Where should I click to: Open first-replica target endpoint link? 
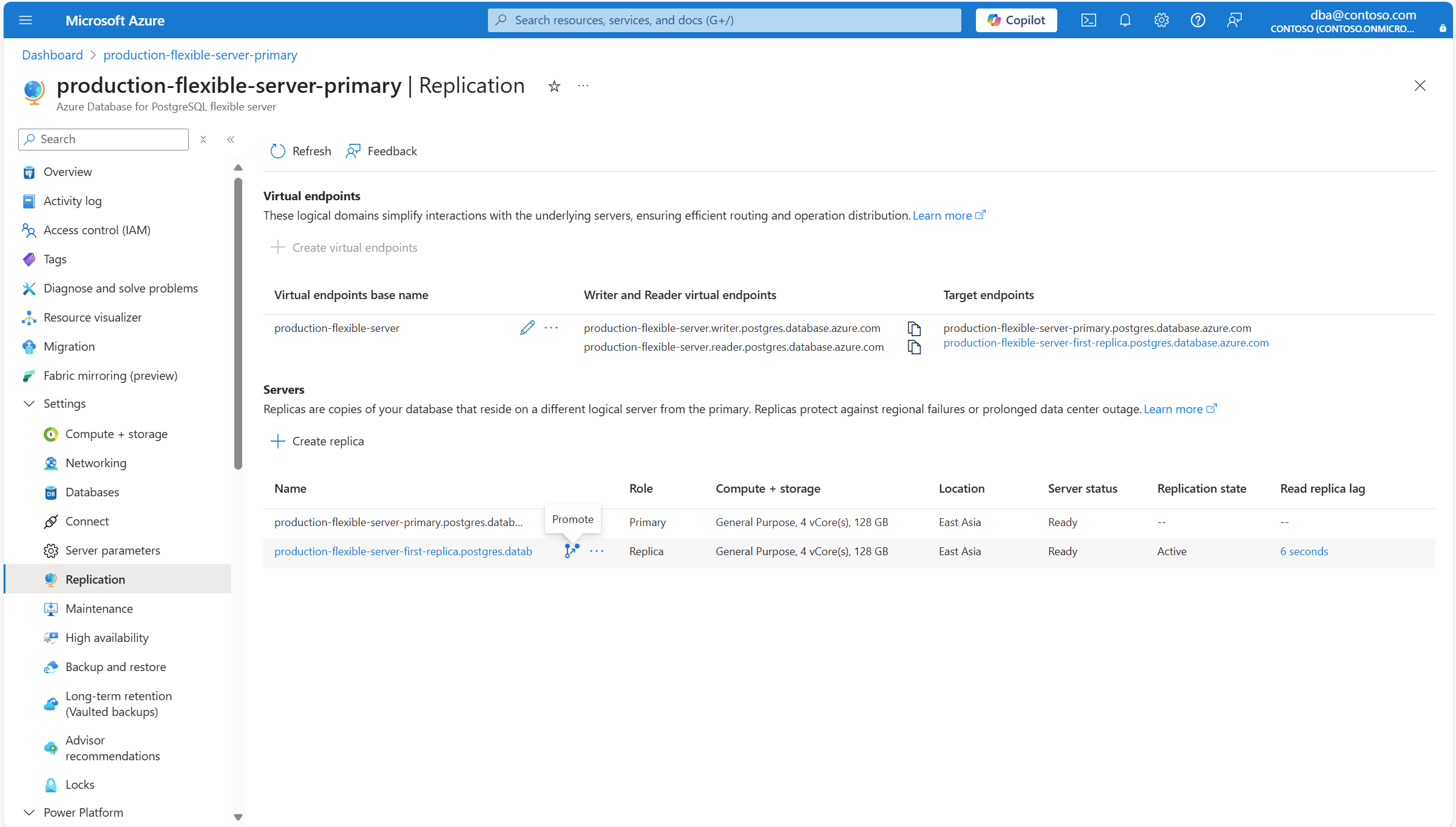tap(1106, 343)
